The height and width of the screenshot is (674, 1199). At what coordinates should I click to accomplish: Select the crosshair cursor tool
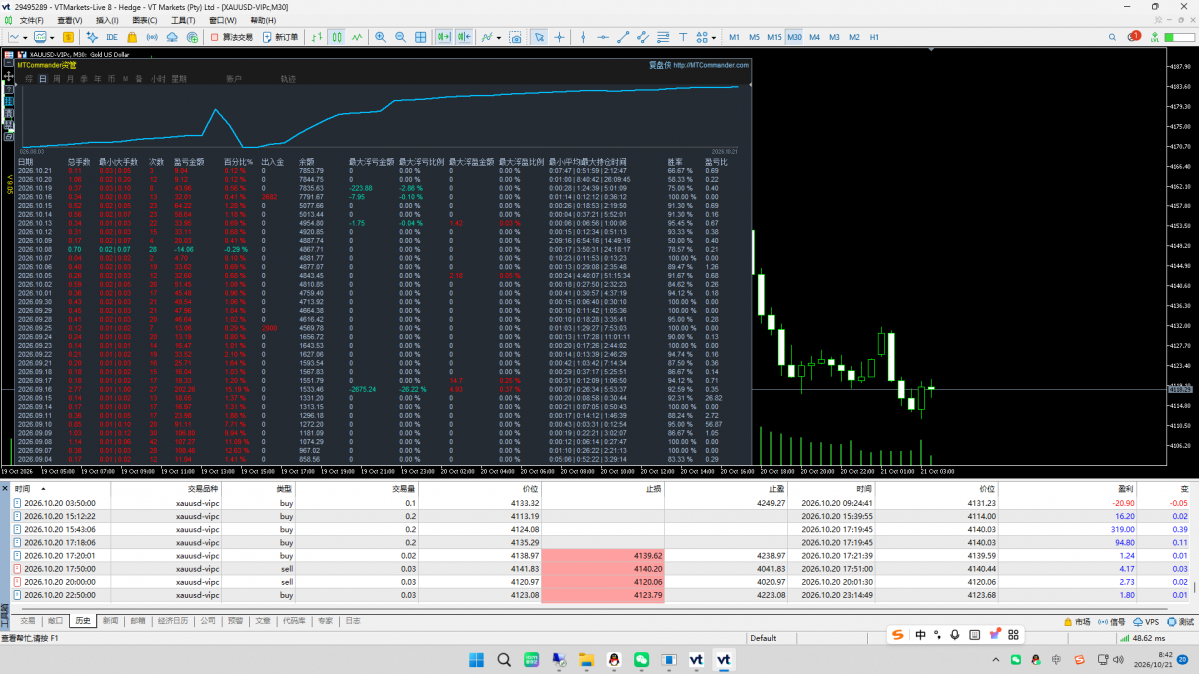point(560,37)
